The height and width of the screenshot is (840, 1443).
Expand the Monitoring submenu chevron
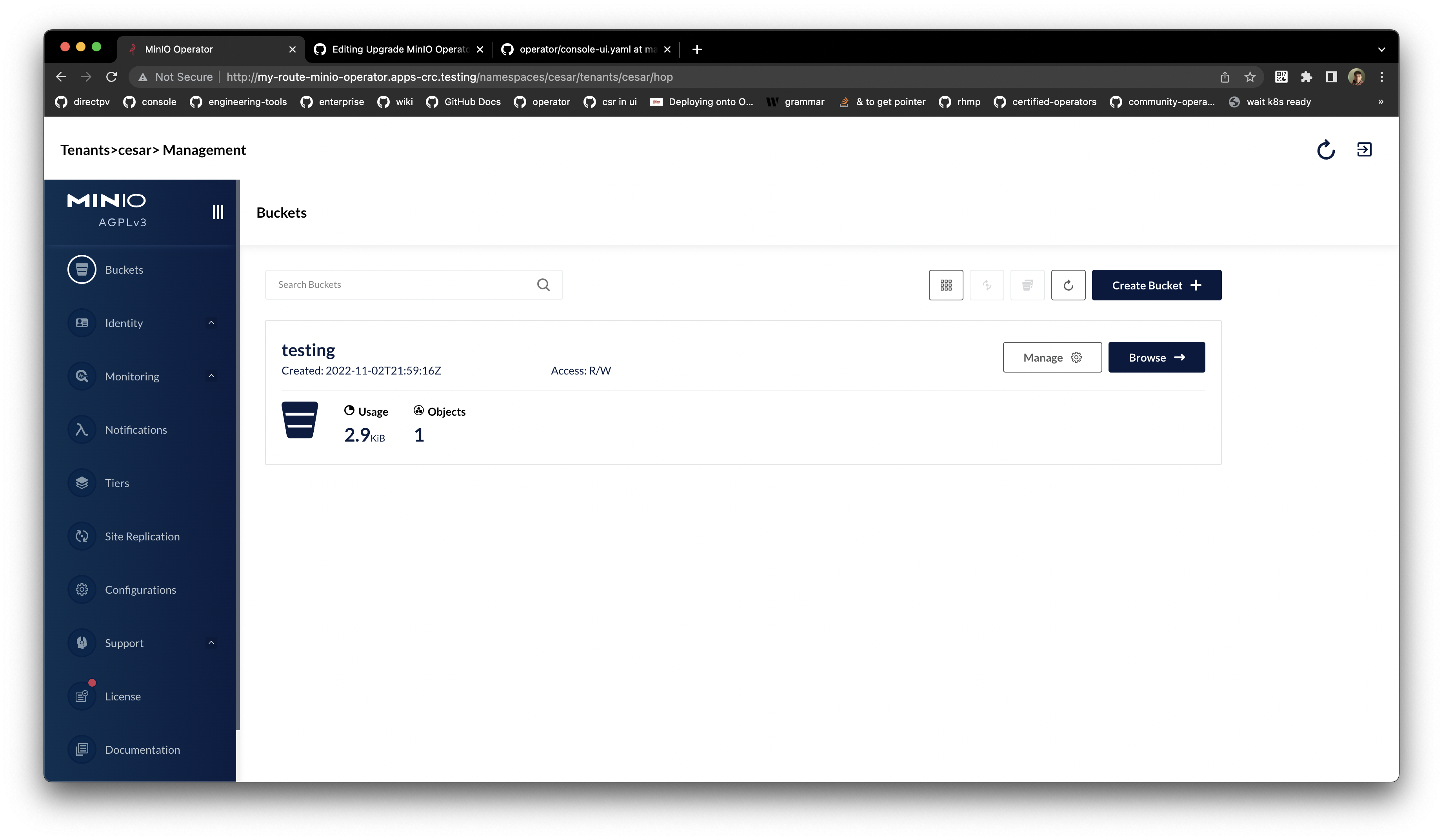point(211,376)
